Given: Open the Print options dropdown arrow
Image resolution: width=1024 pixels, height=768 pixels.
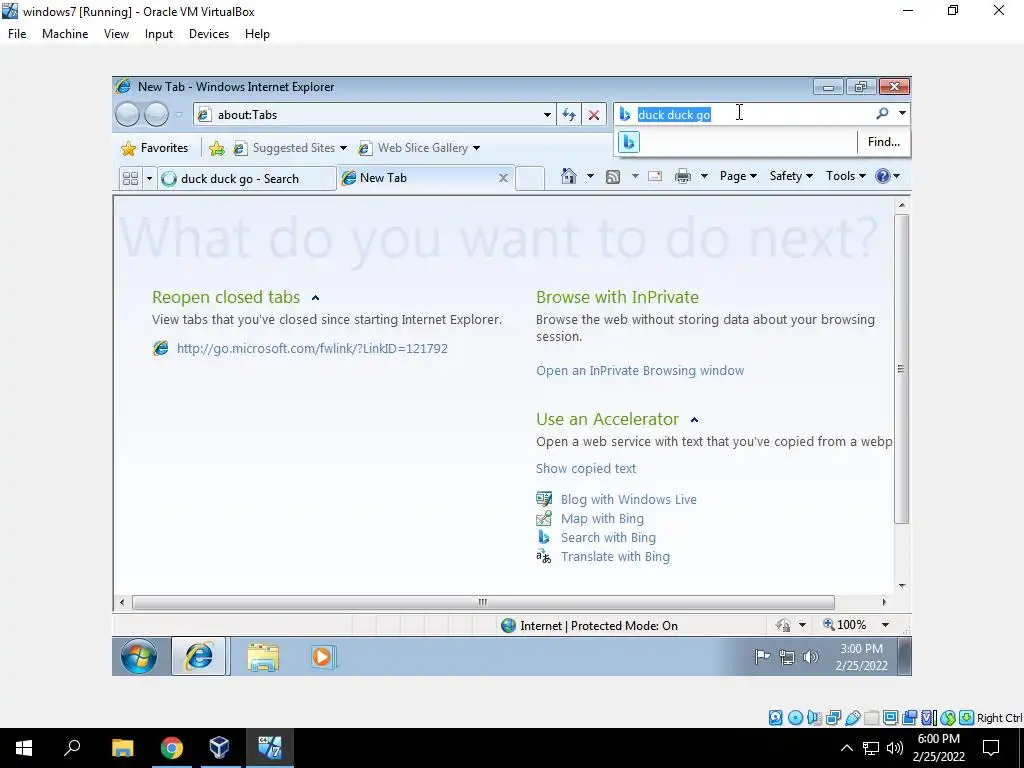Looking at the screenshot, I should pyautogui.click(x=704, y=176).
